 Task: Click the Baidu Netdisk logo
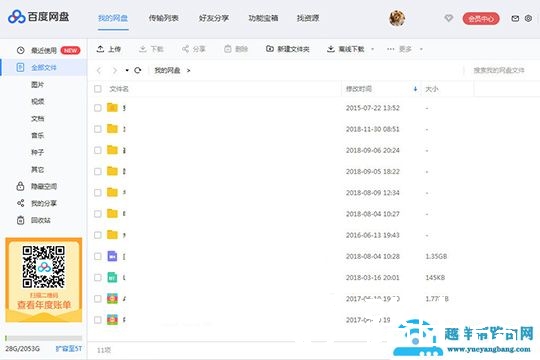pos(38,17)
